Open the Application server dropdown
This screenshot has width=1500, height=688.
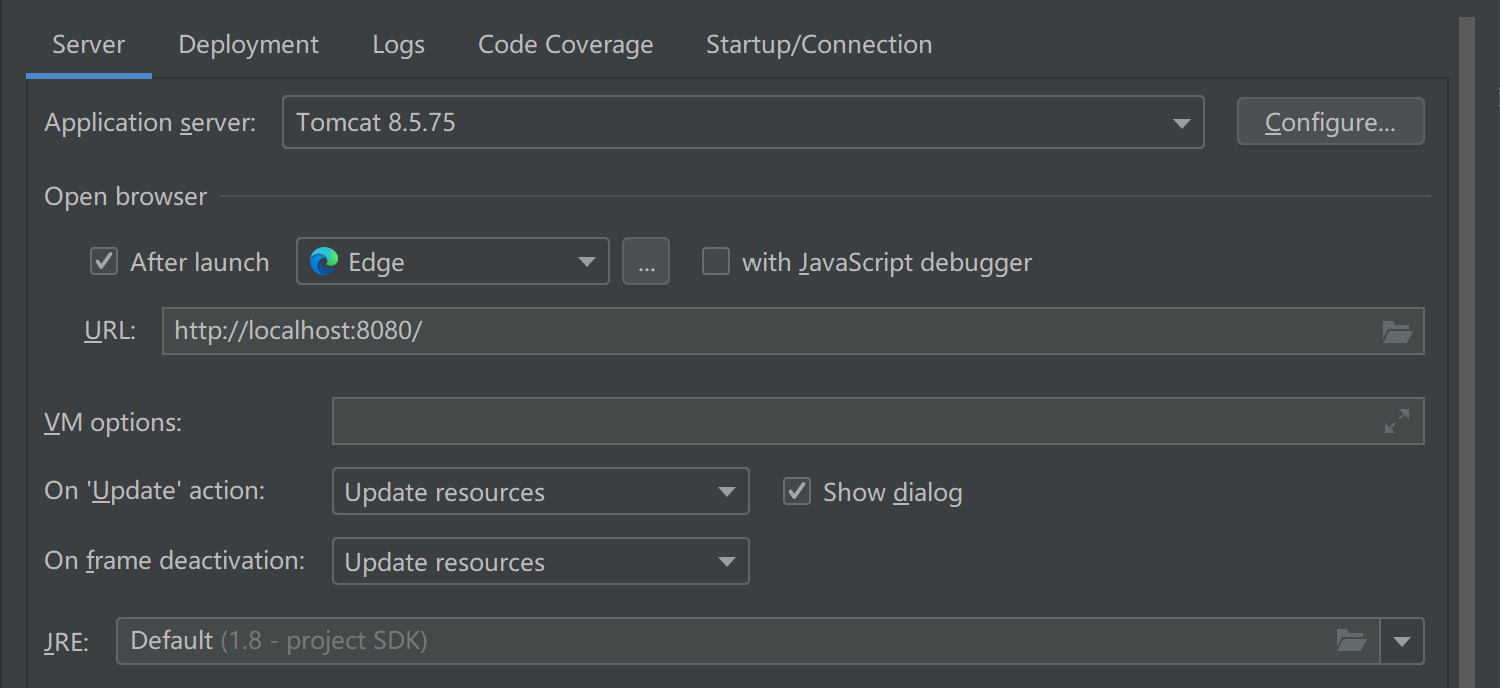(x=743, y=122)
